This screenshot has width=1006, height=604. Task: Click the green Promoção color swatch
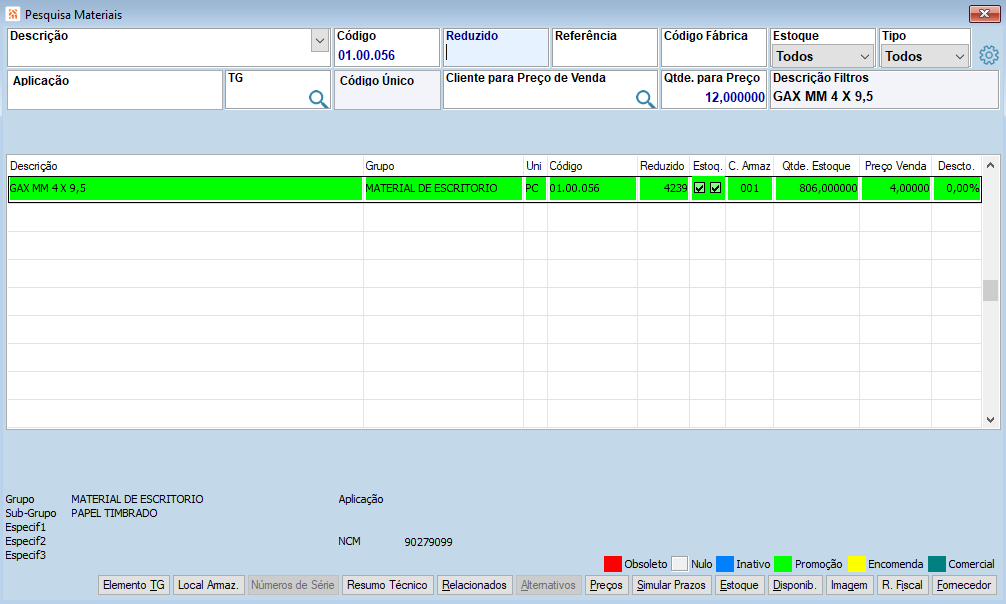click(783, 564)
